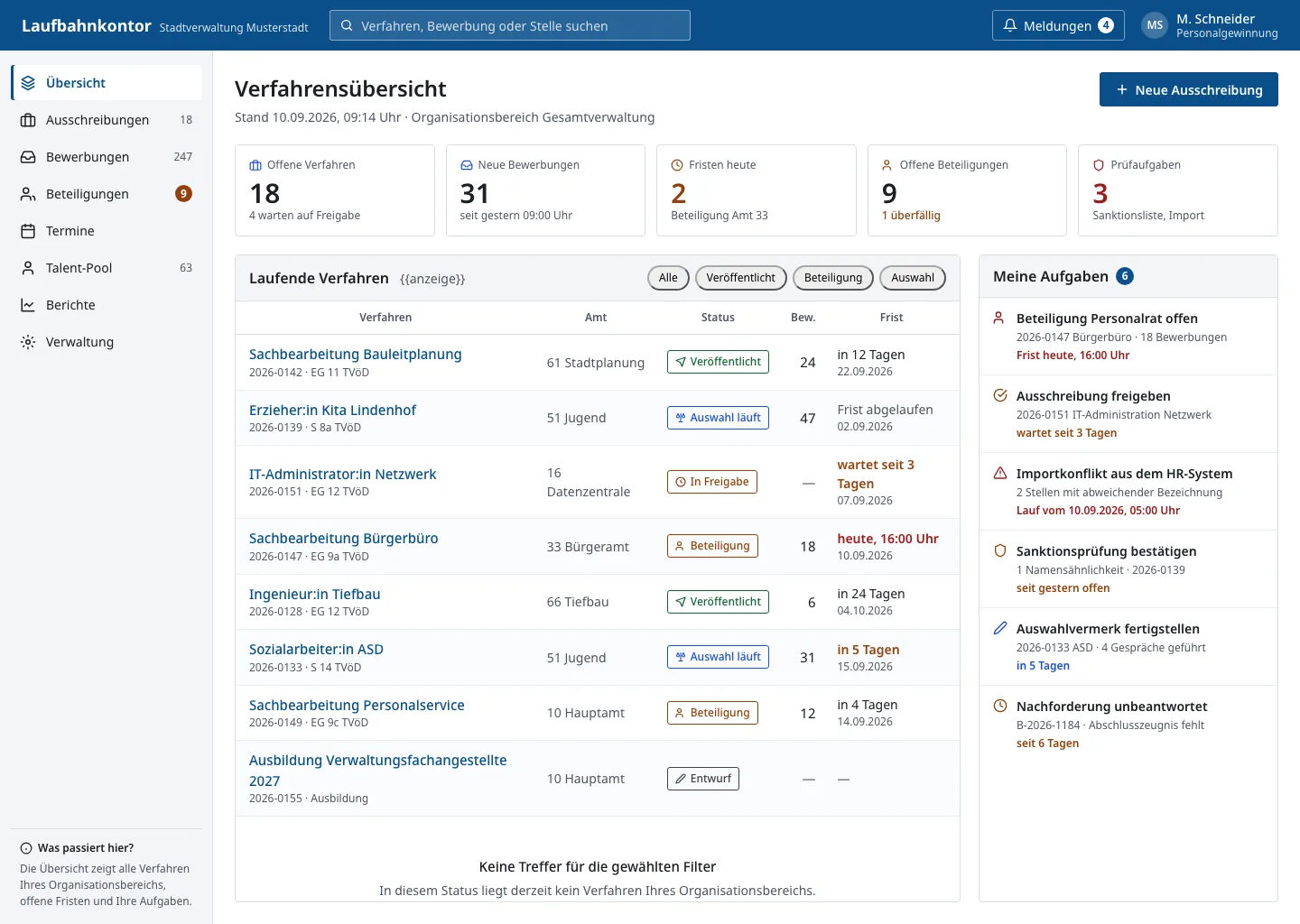Open IT-Administrator:in Netzwerk link
1300x924 pixels.
342,475
